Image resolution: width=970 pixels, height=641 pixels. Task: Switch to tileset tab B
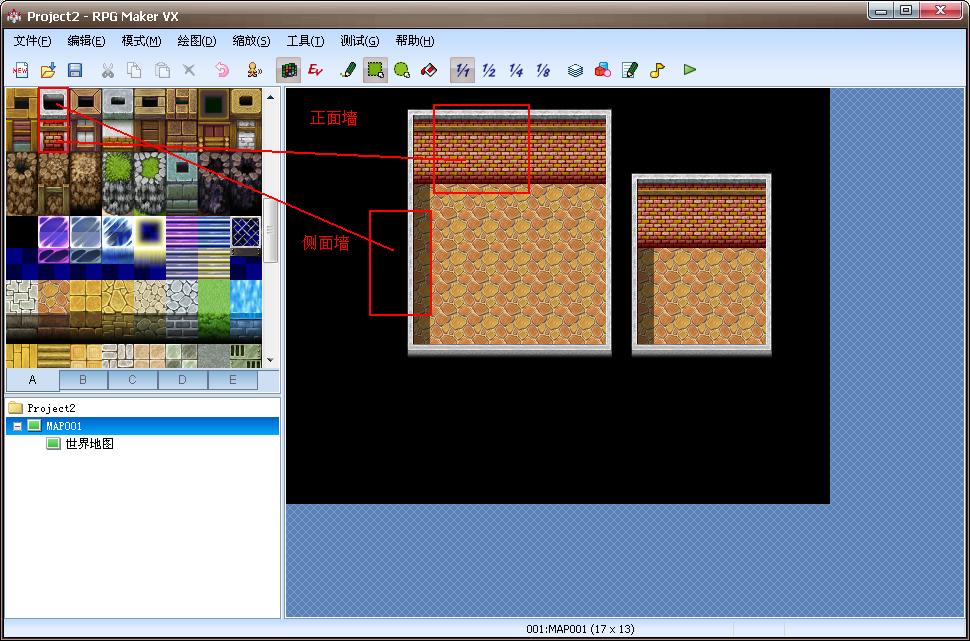tap(84, 381)
